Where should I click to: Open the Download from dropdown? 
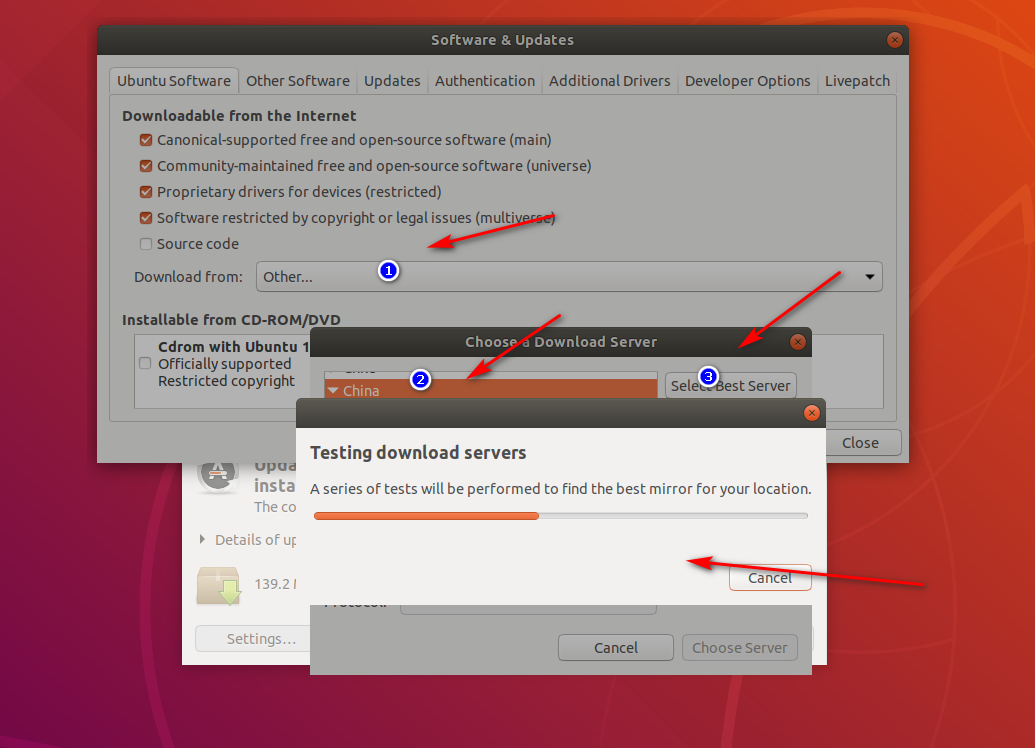[x=569, y=277]
